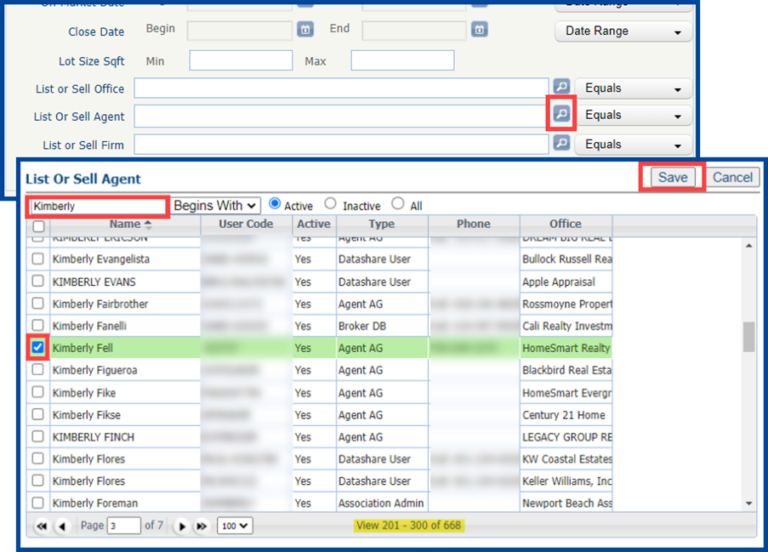Click the 'View 201 - 300 of 668' status text

point(408,526)
